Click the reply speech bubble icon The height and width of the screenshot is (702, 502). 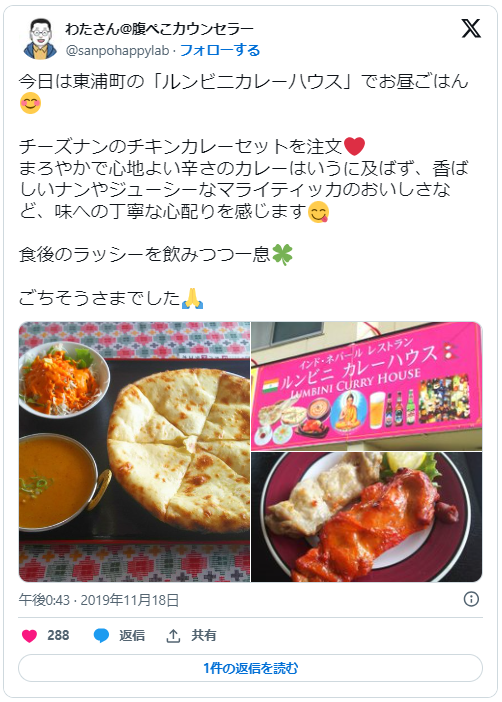tap(101, 636)
